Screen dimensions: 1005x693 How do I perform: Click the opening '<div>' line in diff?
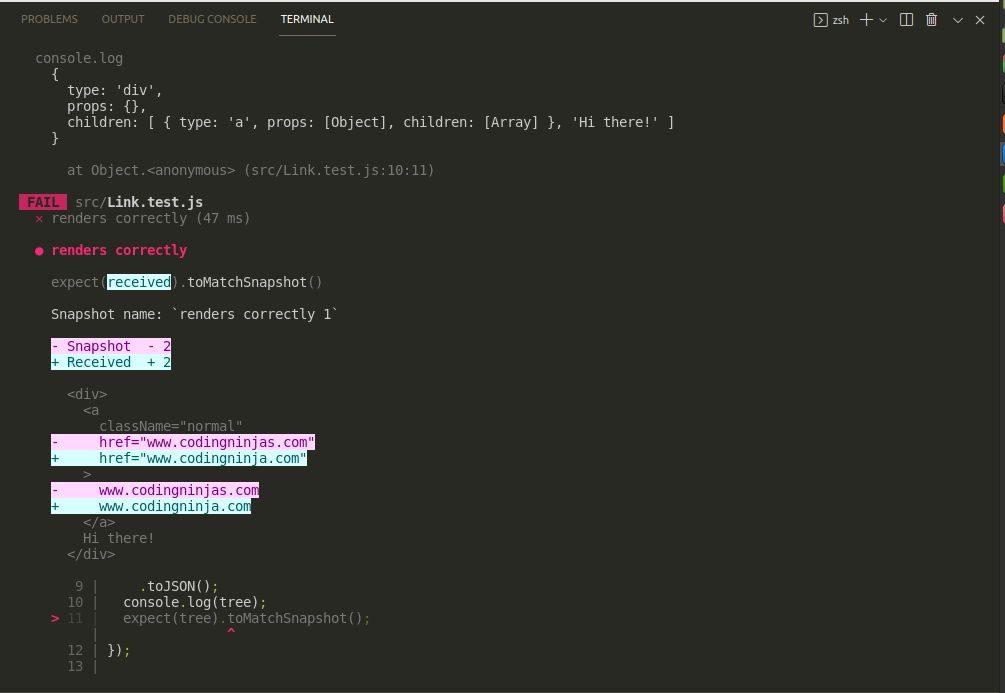87,394
